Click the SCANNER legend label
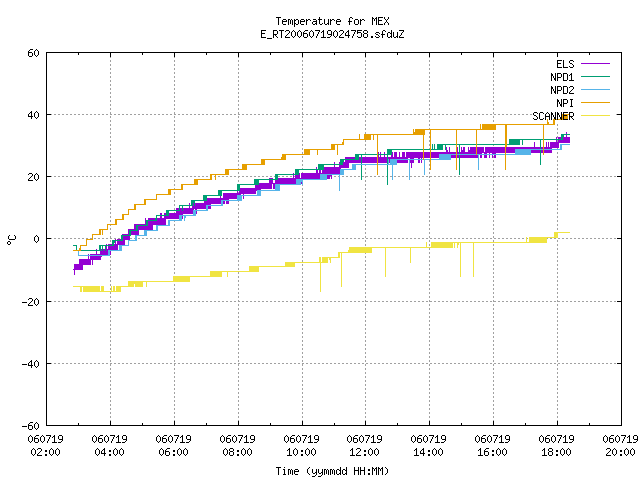Viewport: 640px width, 480px height. tap(553, 116)
